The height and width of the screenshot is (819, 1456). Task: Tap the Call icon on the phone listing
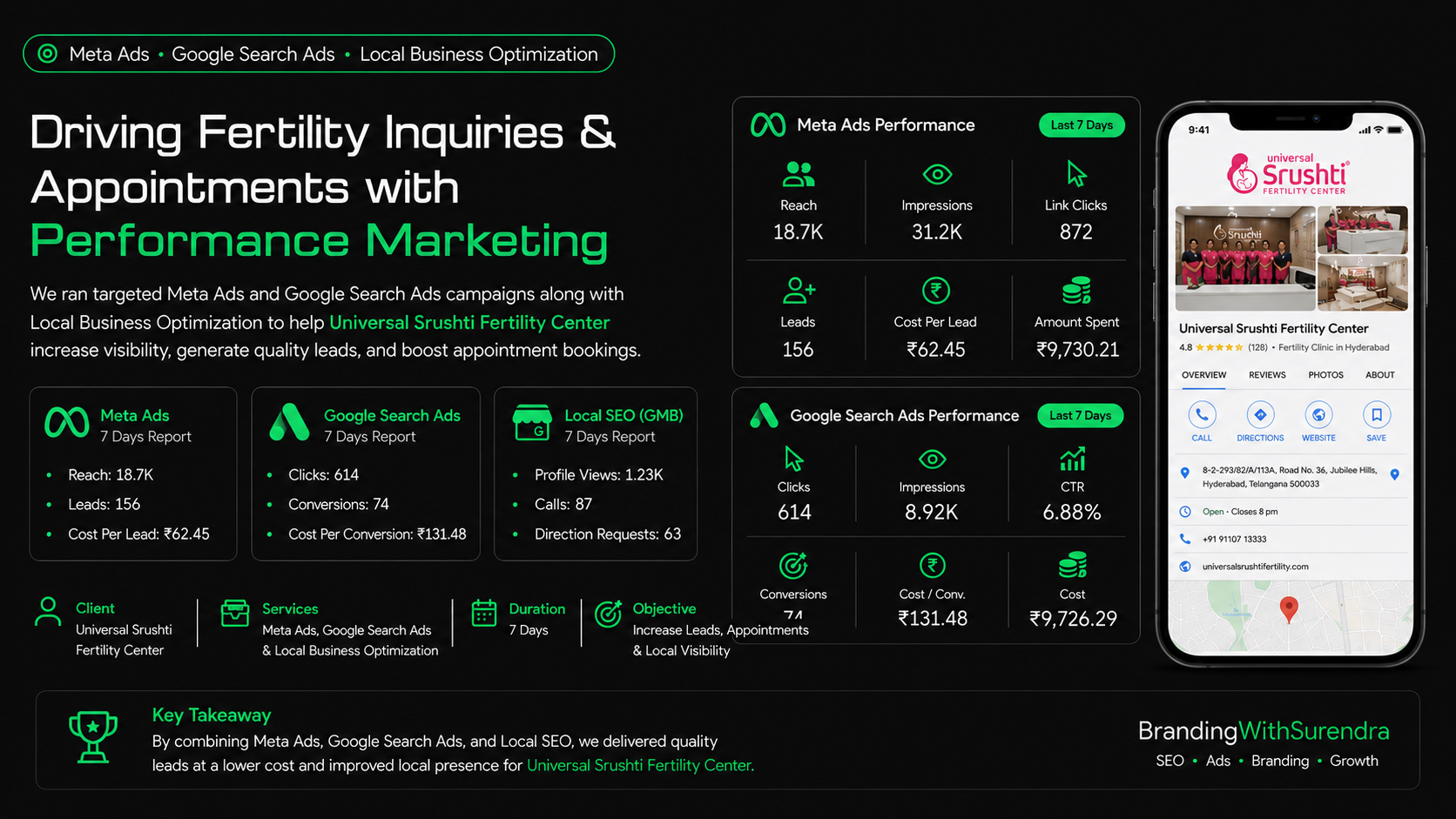[x=1202, y=414]
